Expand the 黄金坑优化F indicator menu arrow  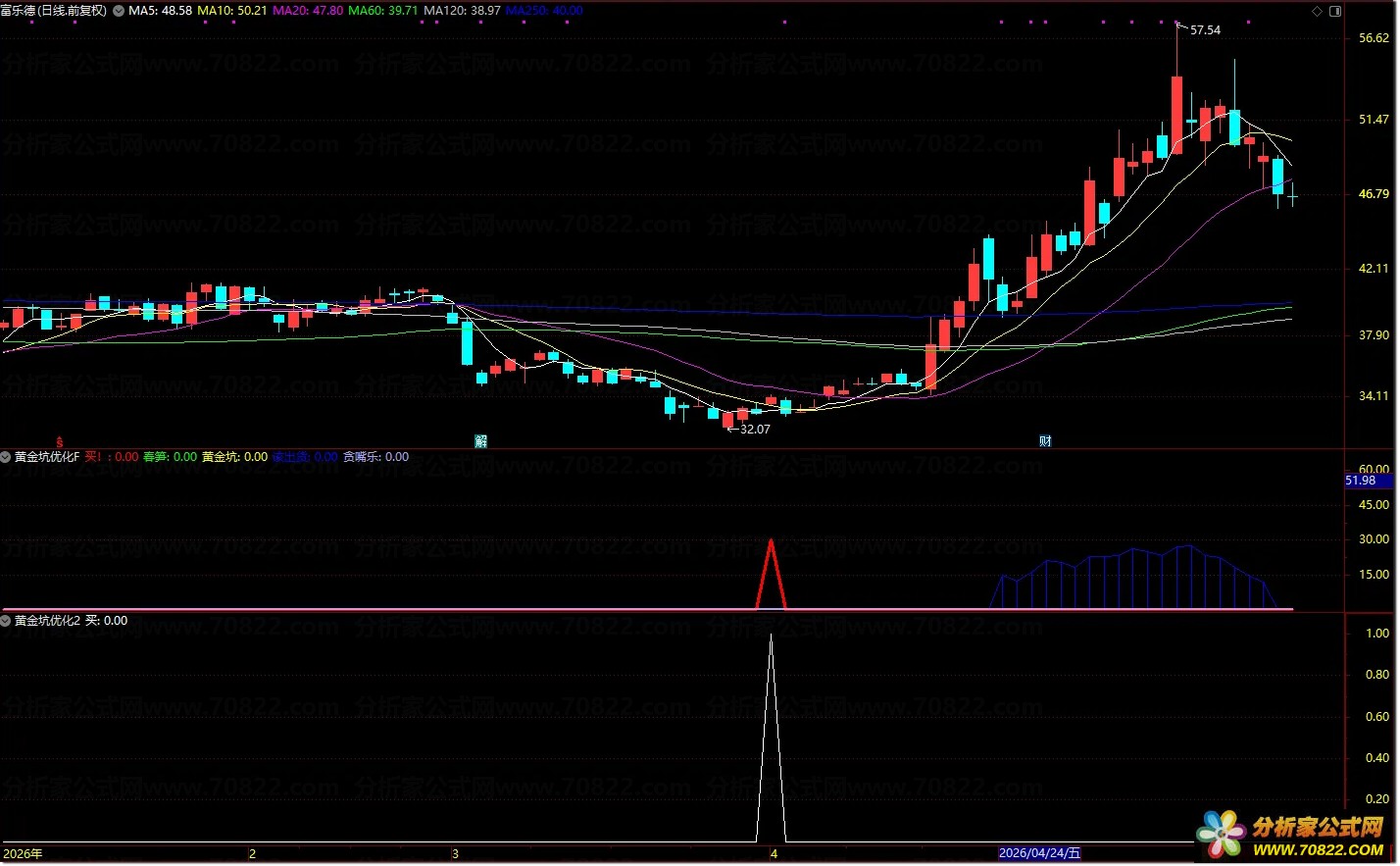pyautogui.click(x=6, y=457)
